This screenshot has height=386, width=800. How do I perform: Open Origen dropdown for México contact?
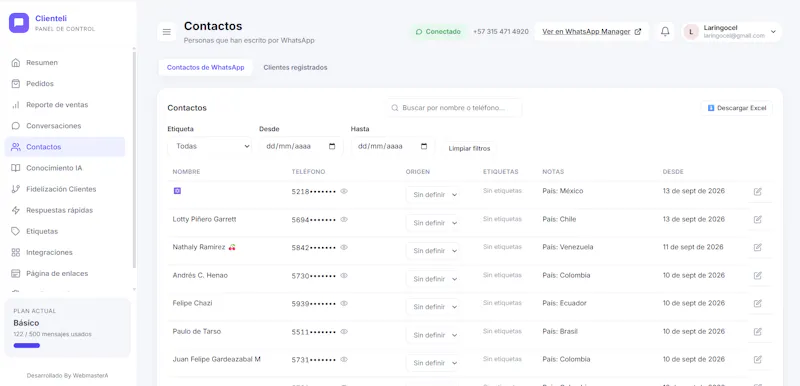click(433, 195)
